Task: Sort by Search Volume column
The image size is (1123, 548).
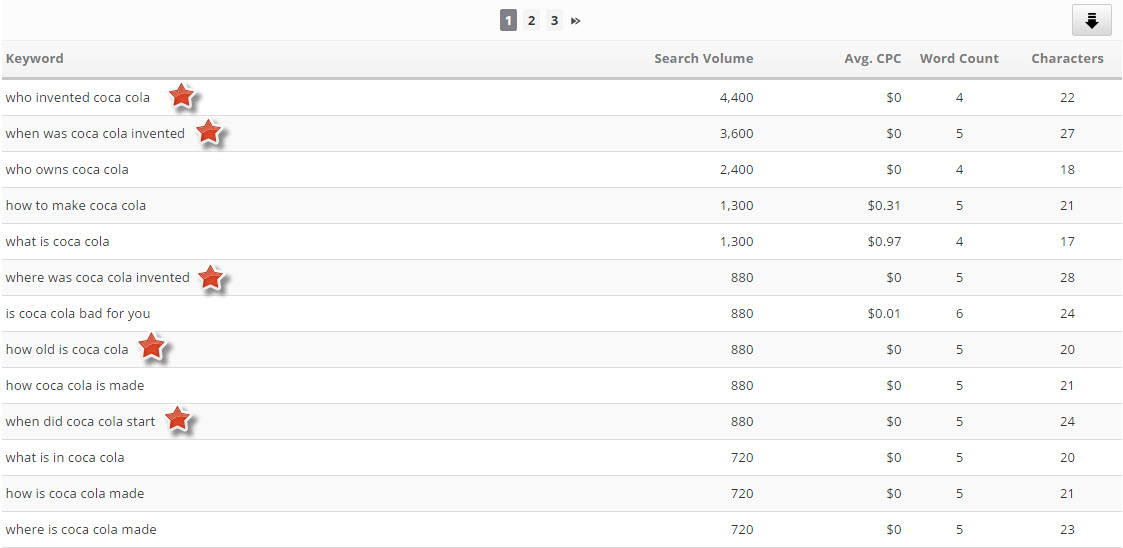Action: (x=703, y=58)
